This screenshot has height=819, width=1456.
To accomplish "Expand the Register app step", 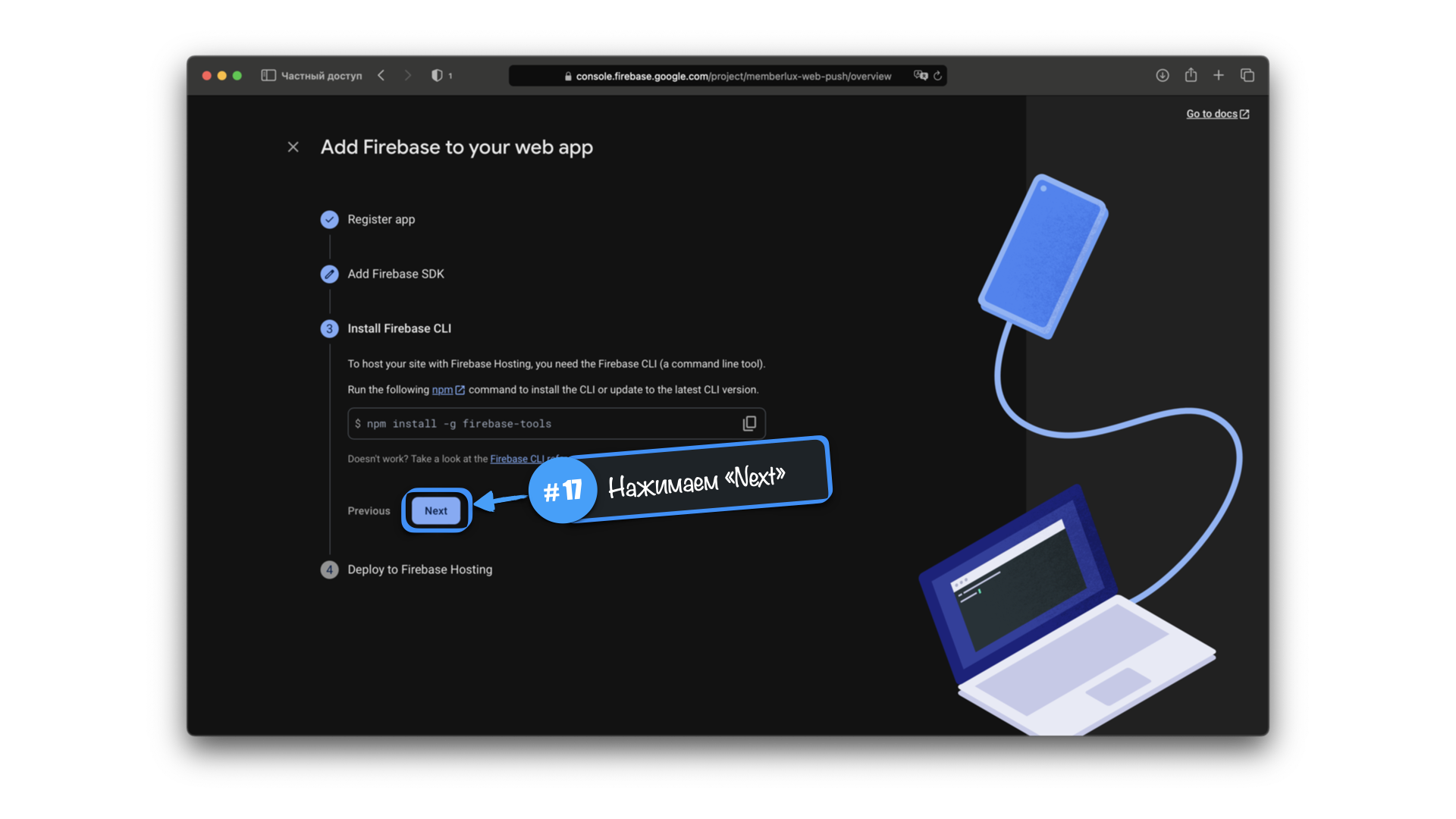I will click(x=381, y=220).
